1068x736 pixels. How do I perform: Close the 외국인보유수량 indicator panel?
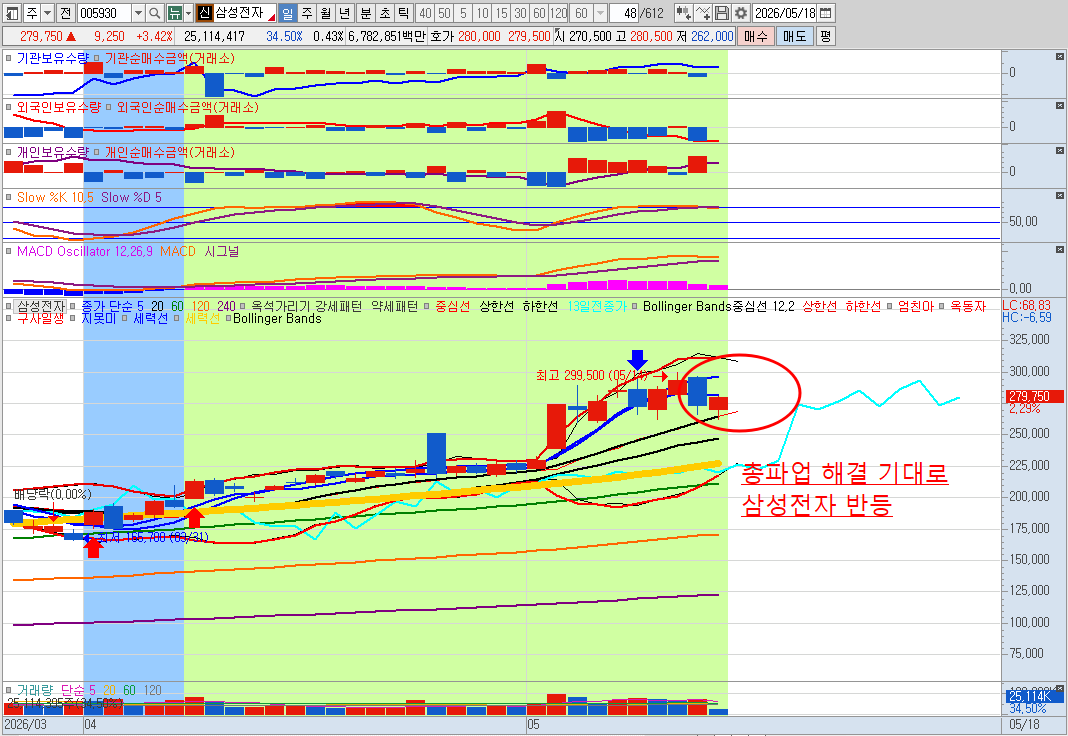[x=1060, y=106]
